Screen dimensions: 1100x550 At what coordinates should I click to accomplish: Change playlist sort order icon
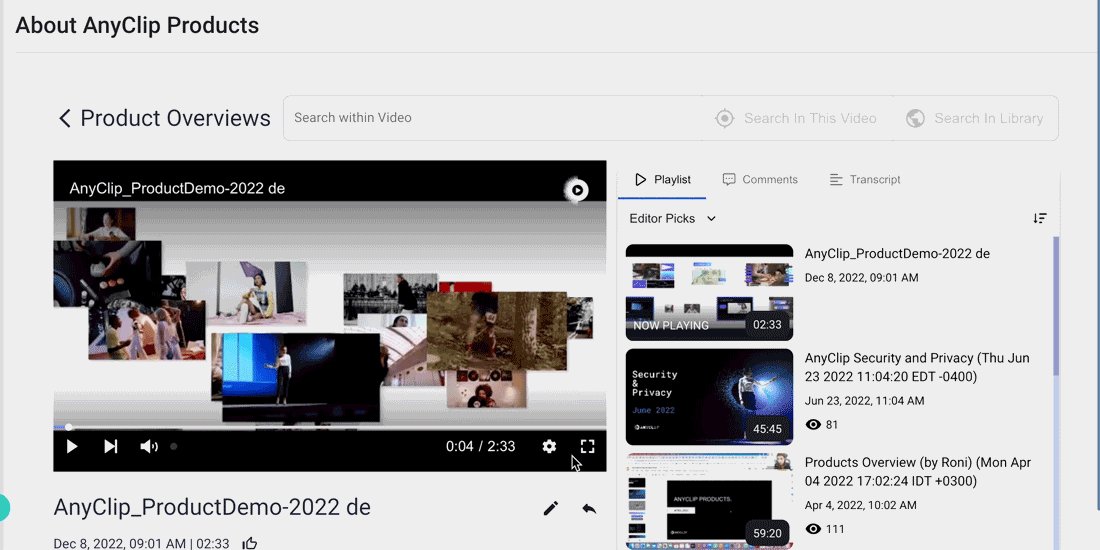pos(1040,218)
